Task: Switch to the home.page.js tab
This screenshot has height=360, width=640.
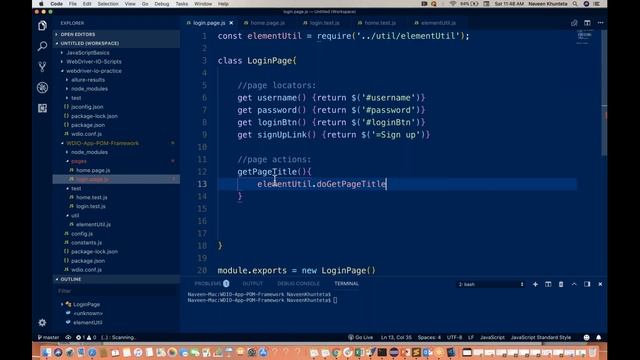Action: click(267, 23)
